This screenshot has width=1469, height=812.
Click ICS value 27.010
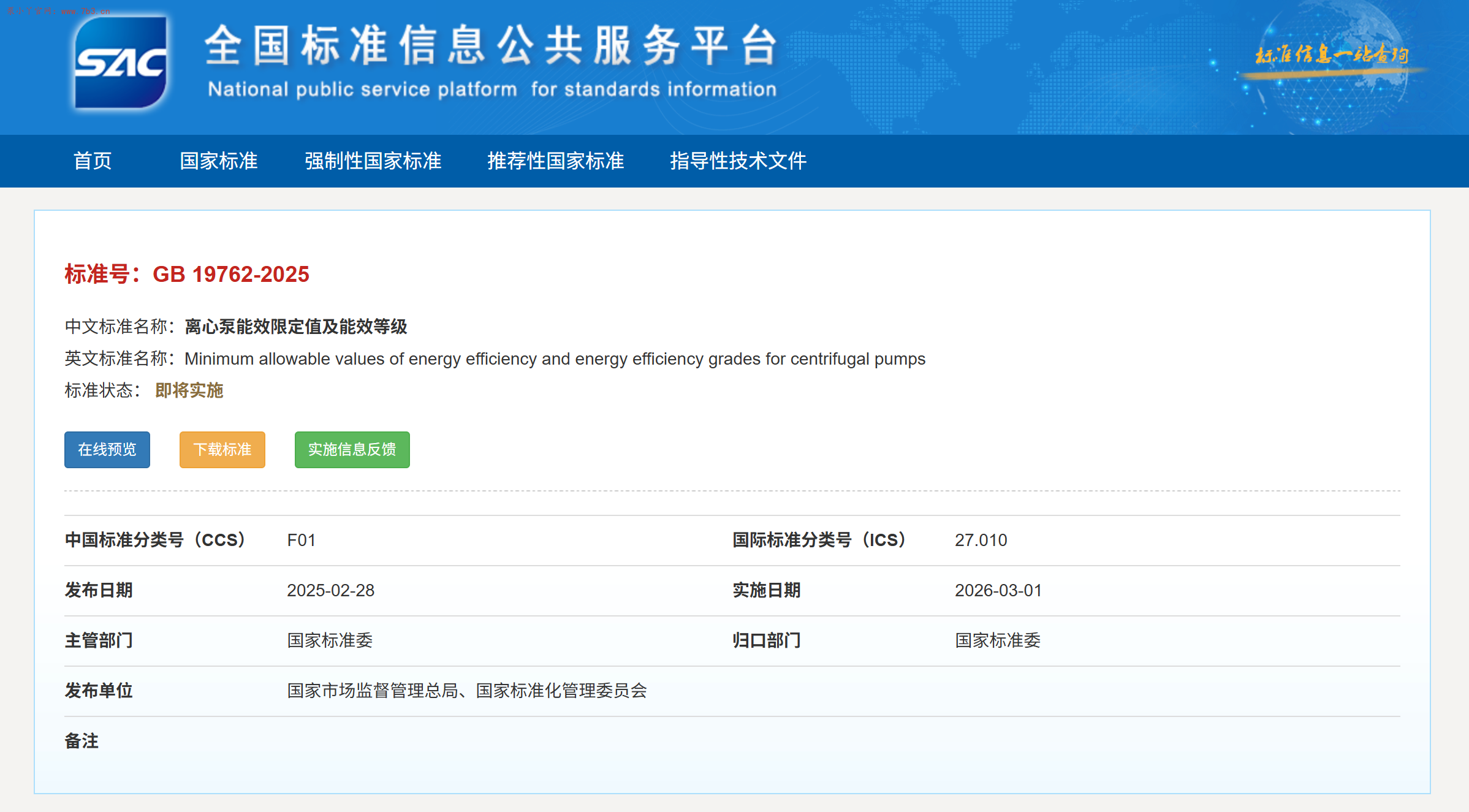[981, 540]
